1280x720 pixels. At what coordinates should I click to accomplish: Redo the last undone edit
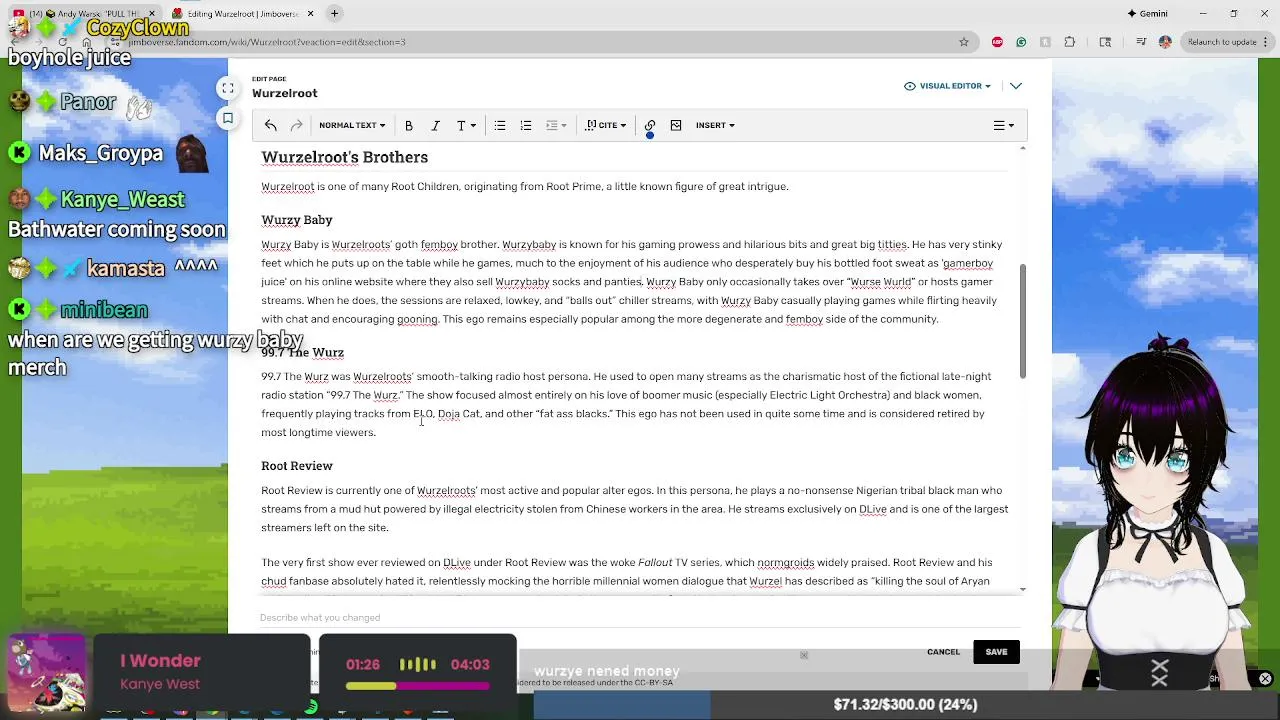(x=296, y=125)
